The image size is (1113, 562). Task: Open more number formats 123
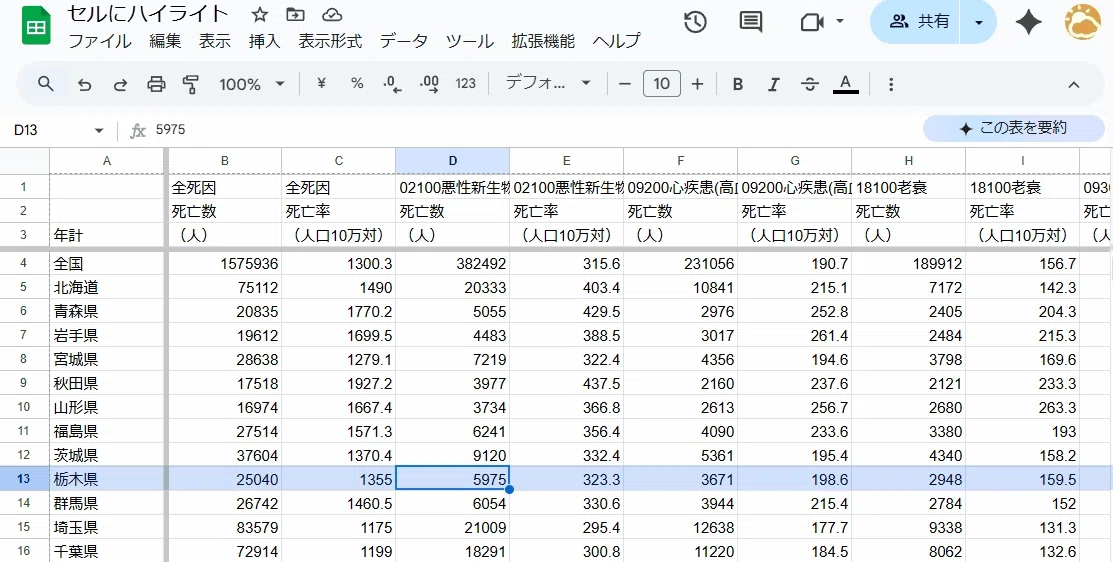click(465, 84)
